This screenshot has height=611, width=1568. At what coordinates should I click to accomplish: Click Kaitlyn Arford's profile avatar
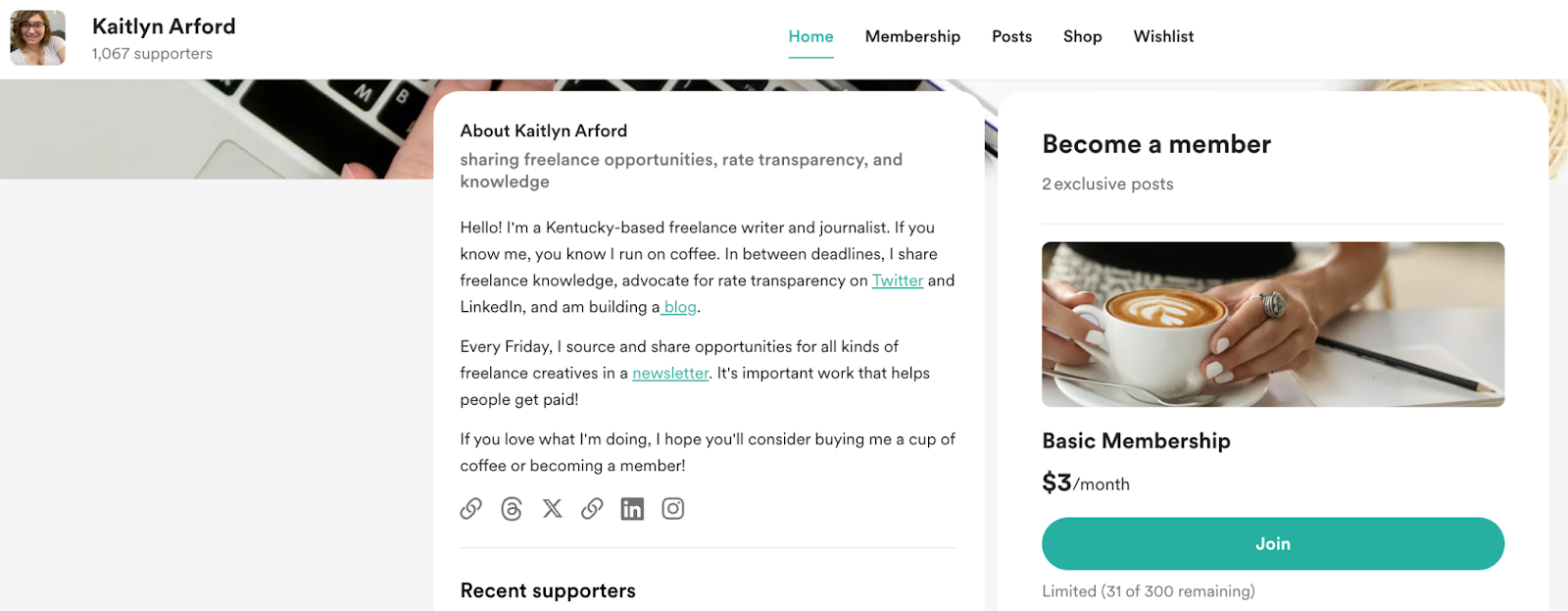click(x=38, y=38)
